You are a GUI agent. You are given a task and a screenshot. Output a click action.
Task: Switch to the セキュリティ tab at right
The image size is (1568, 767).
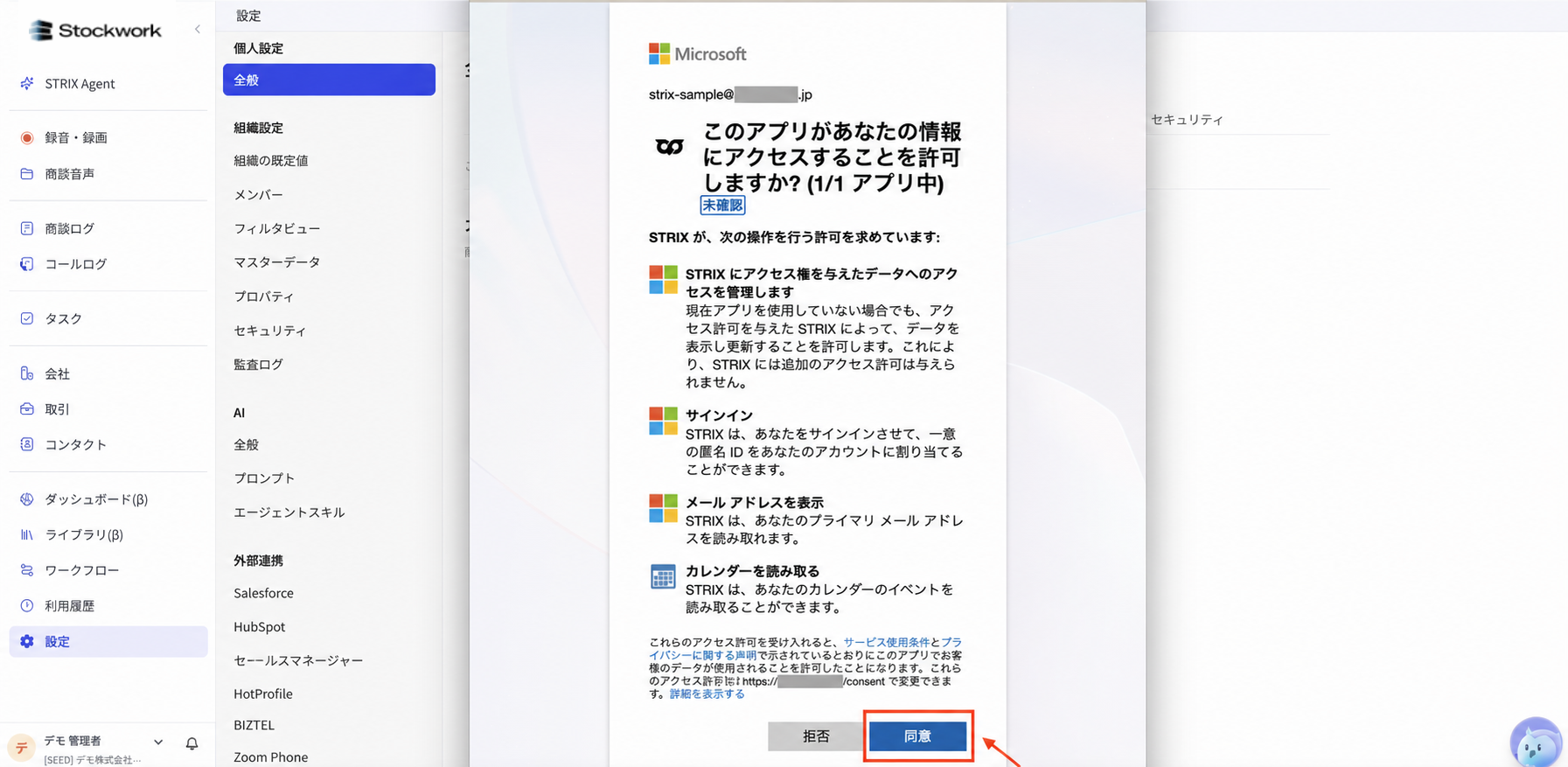pos(1187,120)
